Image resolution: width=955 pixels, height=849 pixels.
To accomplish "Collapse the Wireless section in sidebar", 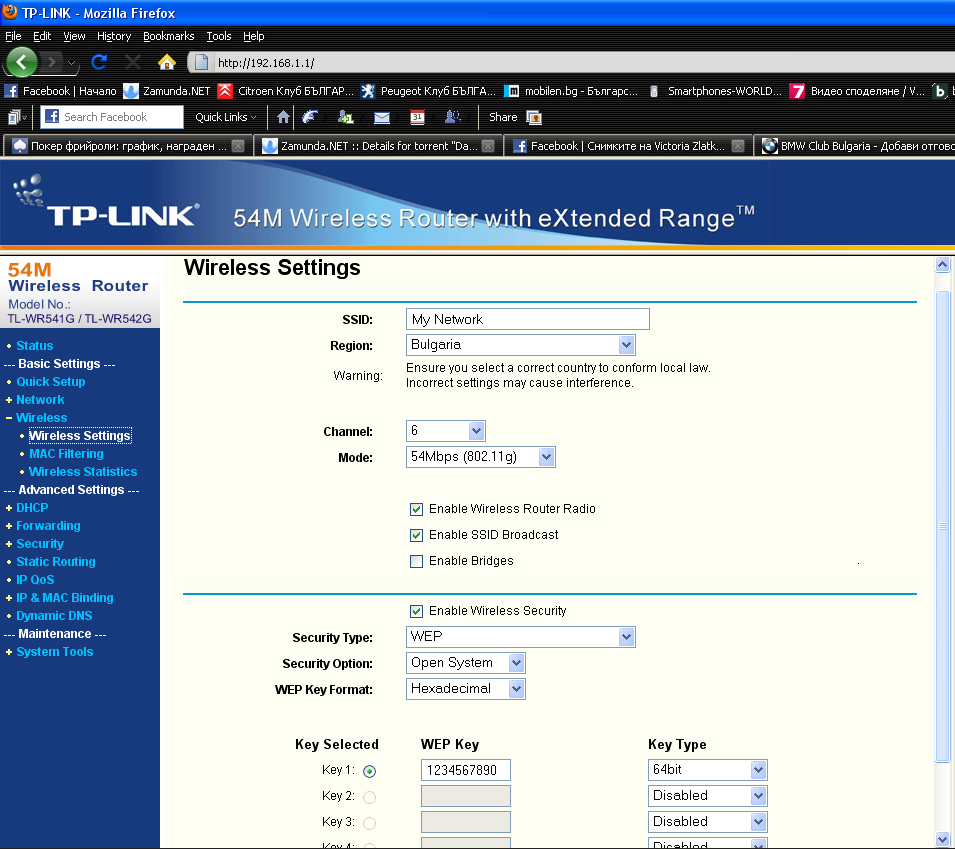I will point(41,417).
